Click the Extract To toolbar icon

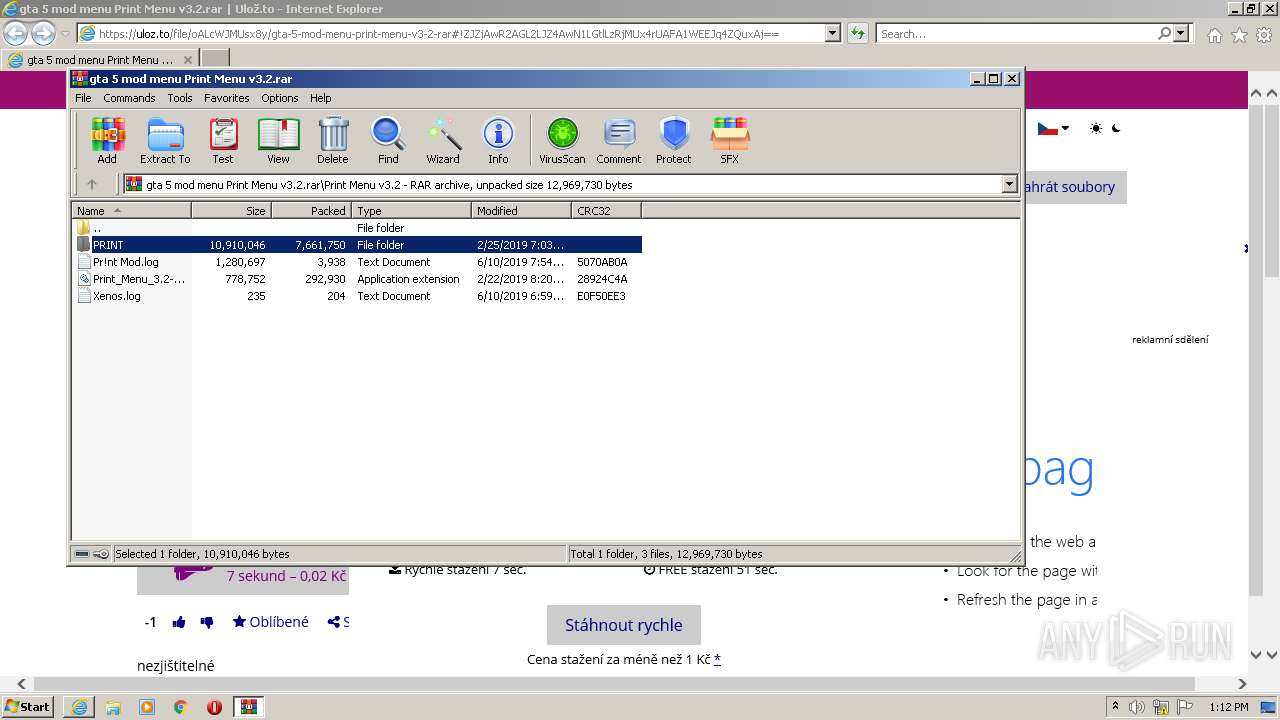point(165,140)
